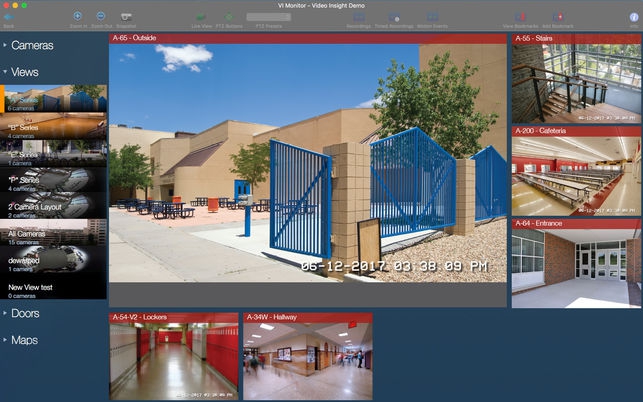Expand the Doors section
Screen dimensions: 643x402
point(5,313)
